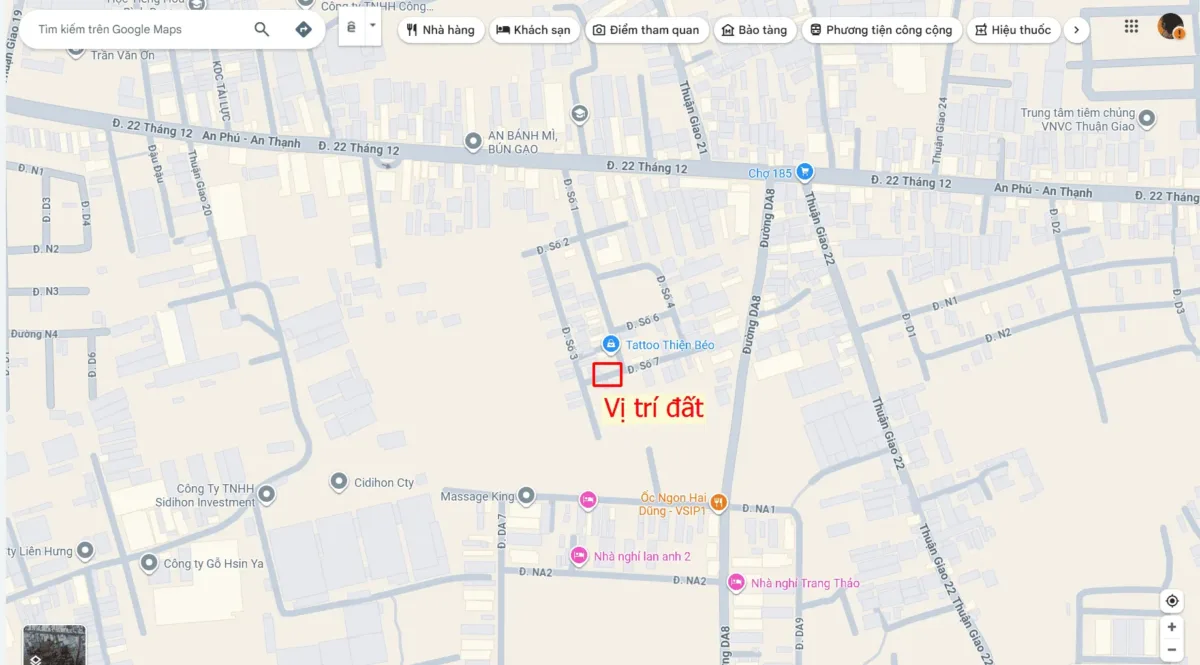Click the Google Maps search box
1200x665 pixels.
(x=138, y=29)
